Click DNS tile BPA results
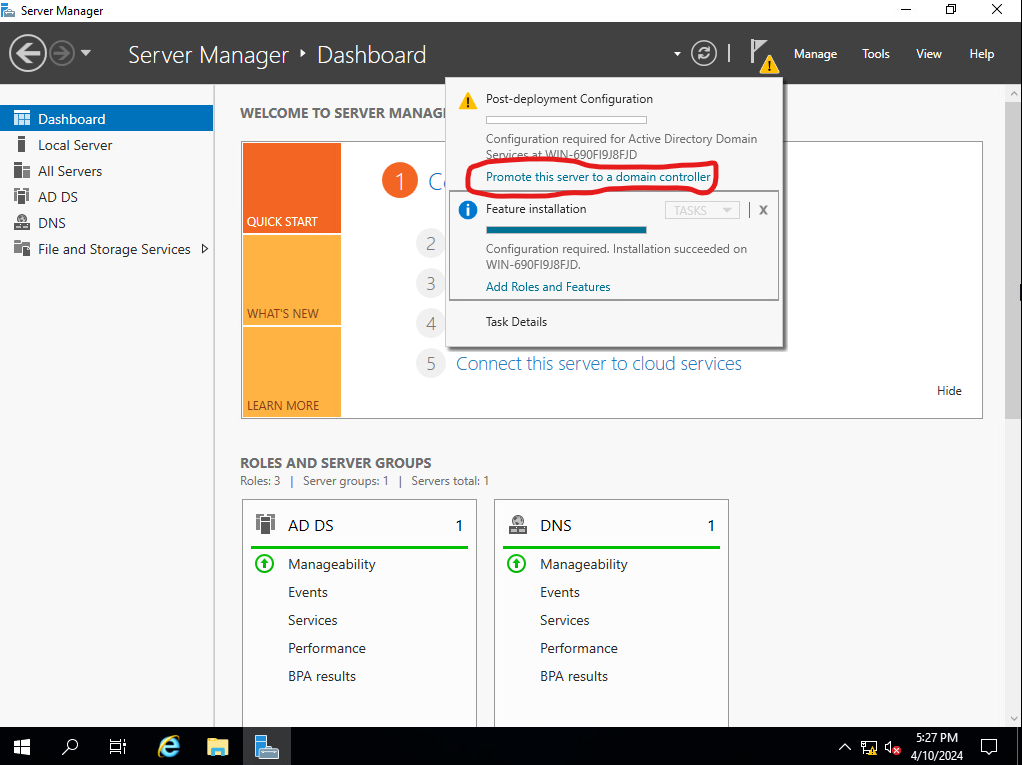 [574, 676]
